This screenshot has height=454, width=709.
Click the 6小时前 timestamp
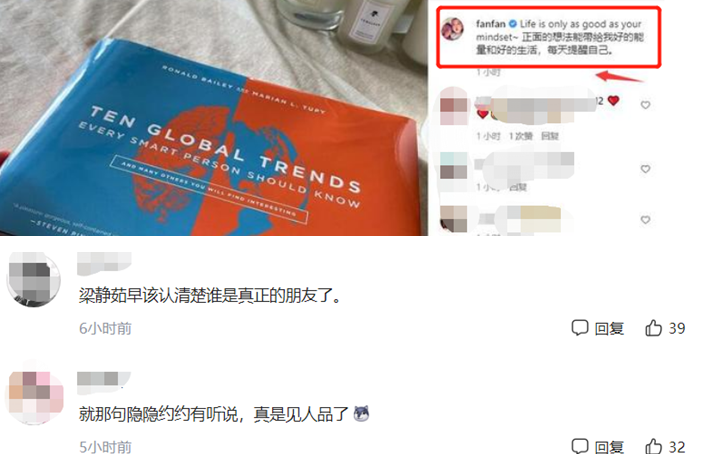point(105,328)
